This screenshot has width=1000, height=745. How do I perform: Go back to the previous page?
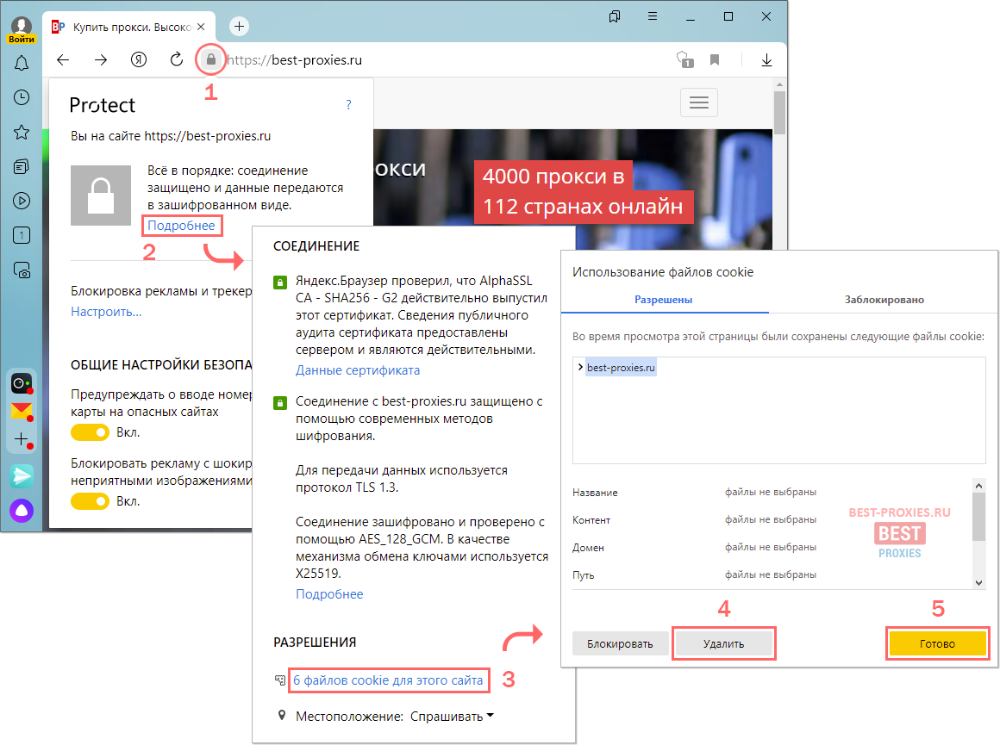click(62, 60)
